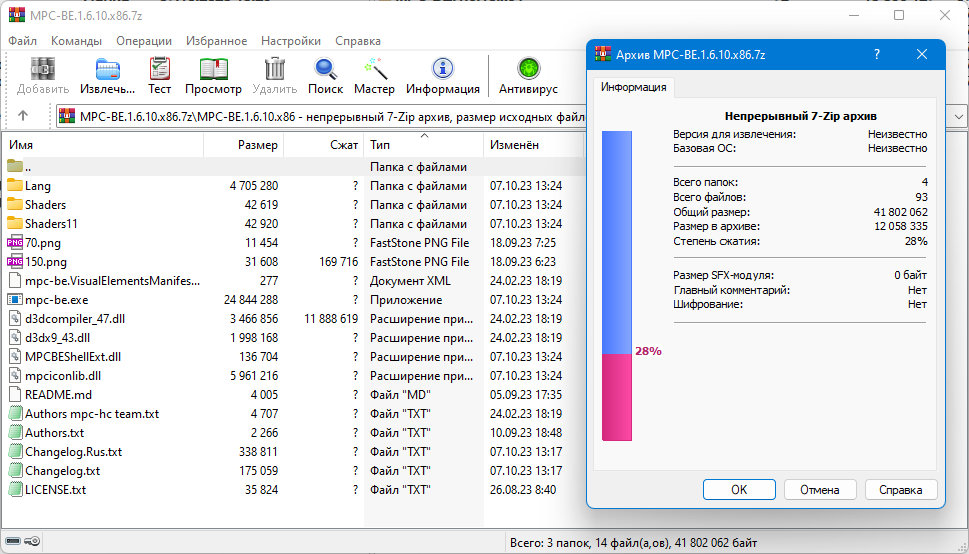This screenshot has width=969, height=554.
Task: Sort by the Размер column header
Action: 243,145
